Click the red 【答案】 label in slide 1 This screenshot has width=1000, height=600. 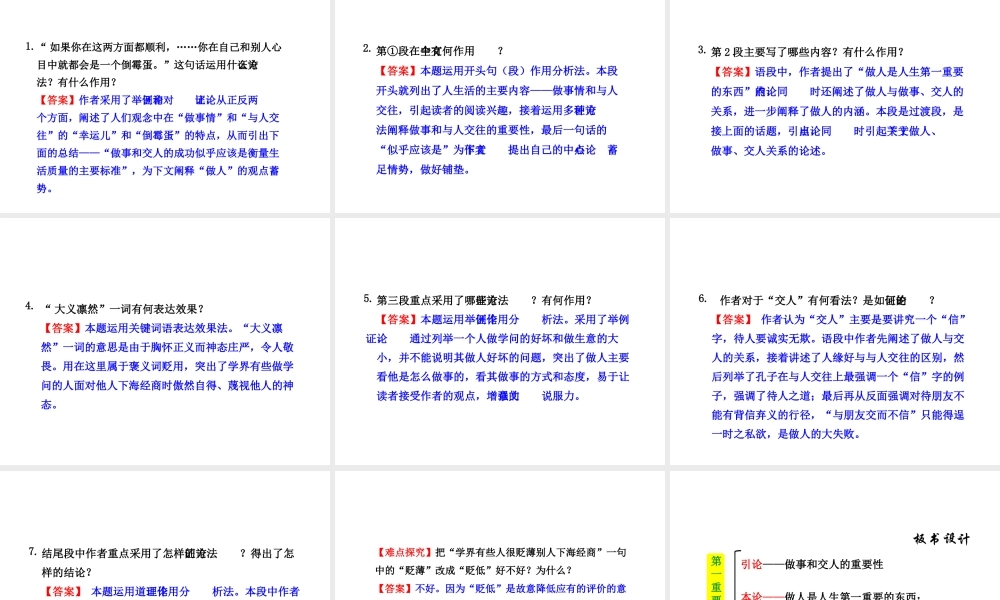click(x=57, y=100)
